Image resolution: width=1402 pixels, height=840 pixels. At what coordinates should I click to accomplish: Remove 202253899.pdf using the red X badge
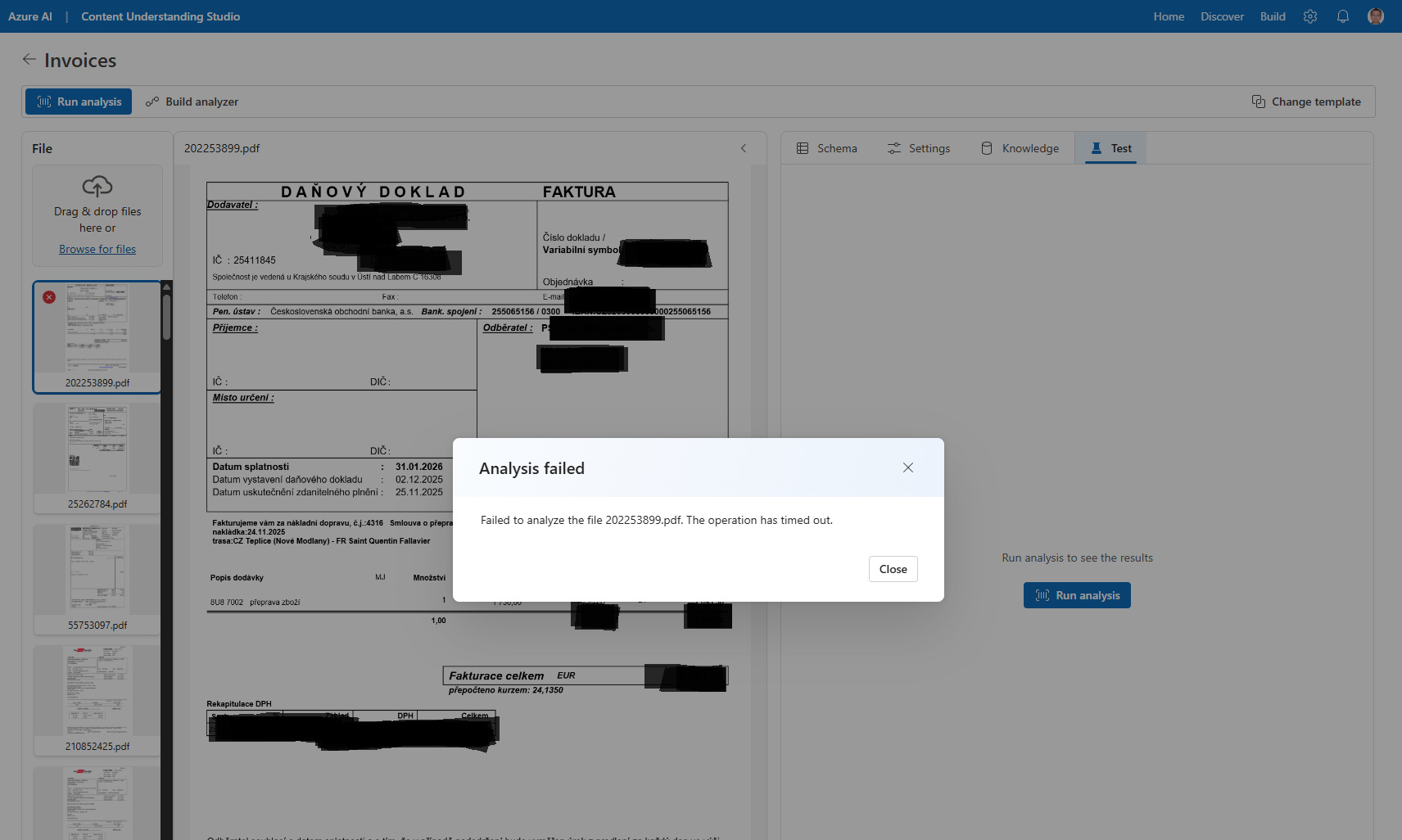point(49,297)
